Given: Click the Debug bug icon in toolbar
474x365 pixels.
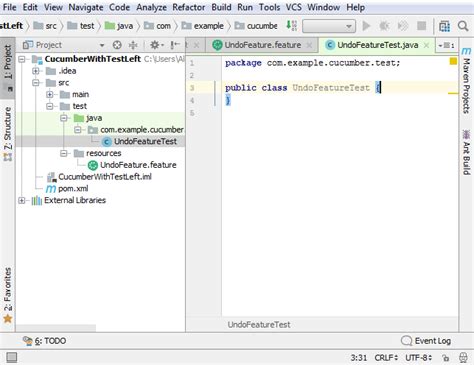Looking at the screenshot, I should 384,26.
